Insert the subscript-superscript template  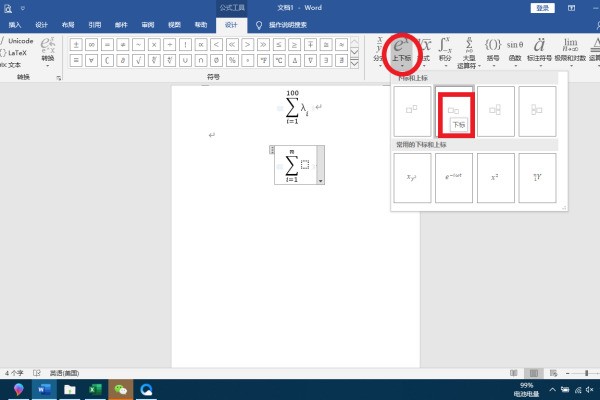pyautogui.click(x=496, y=110)
